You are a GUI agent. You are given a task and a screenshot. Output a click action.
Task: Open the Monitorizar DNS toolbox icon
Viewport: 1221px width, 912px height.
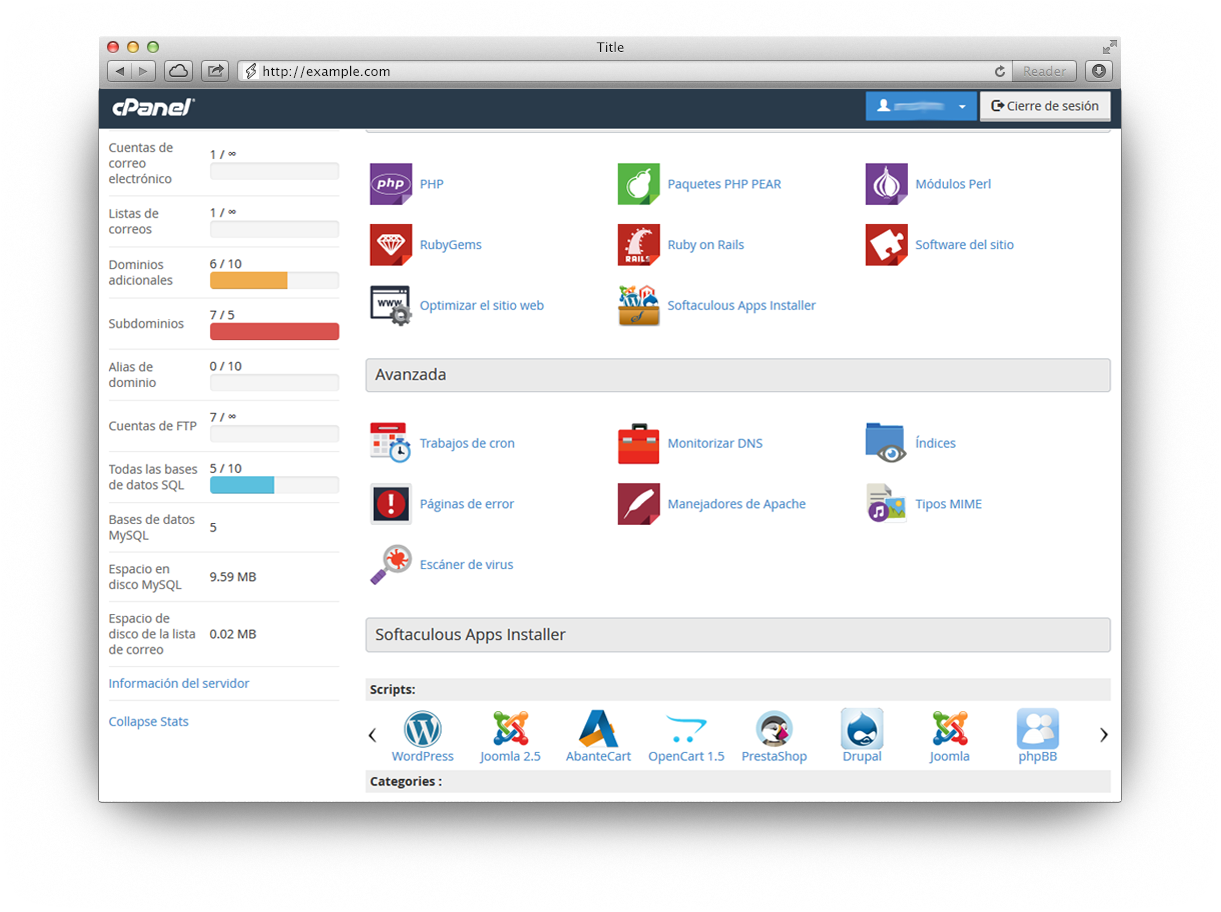(x=638, y=443)
